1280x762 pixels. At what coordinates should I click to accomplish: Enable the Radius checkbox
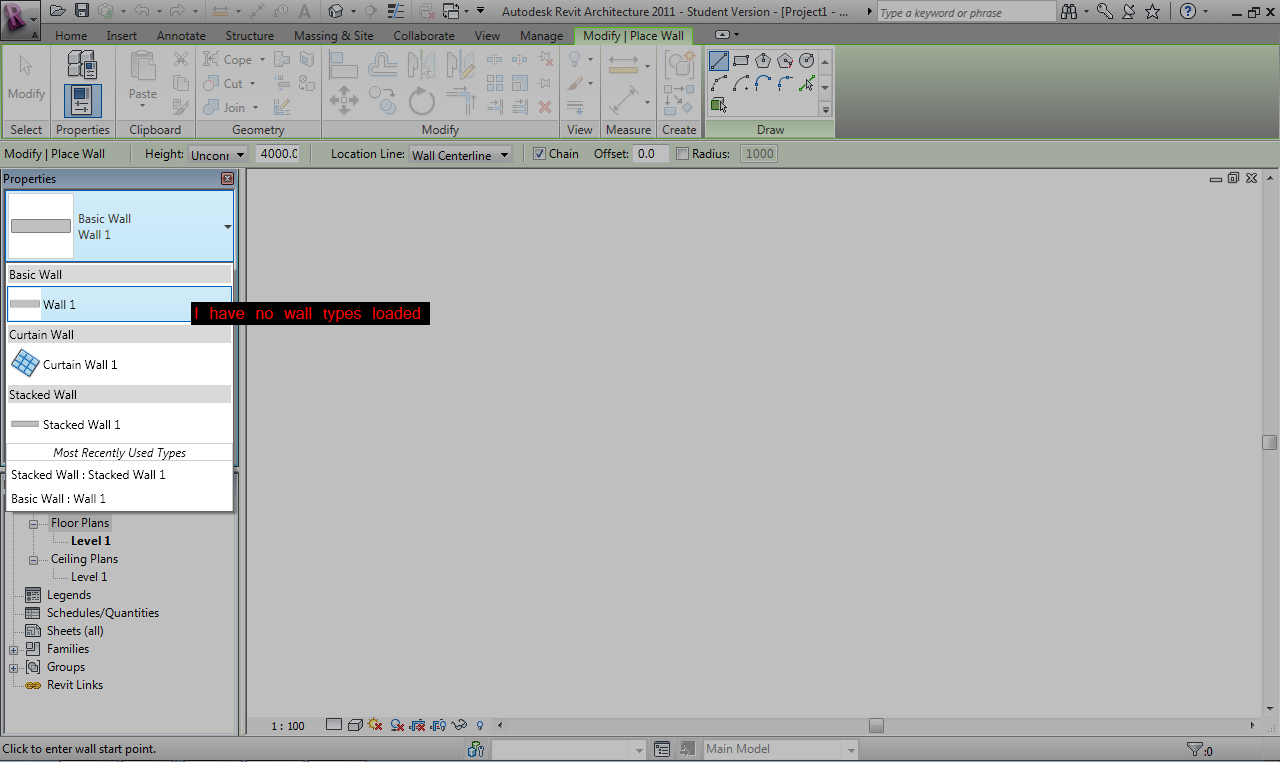tap(682, 154)
